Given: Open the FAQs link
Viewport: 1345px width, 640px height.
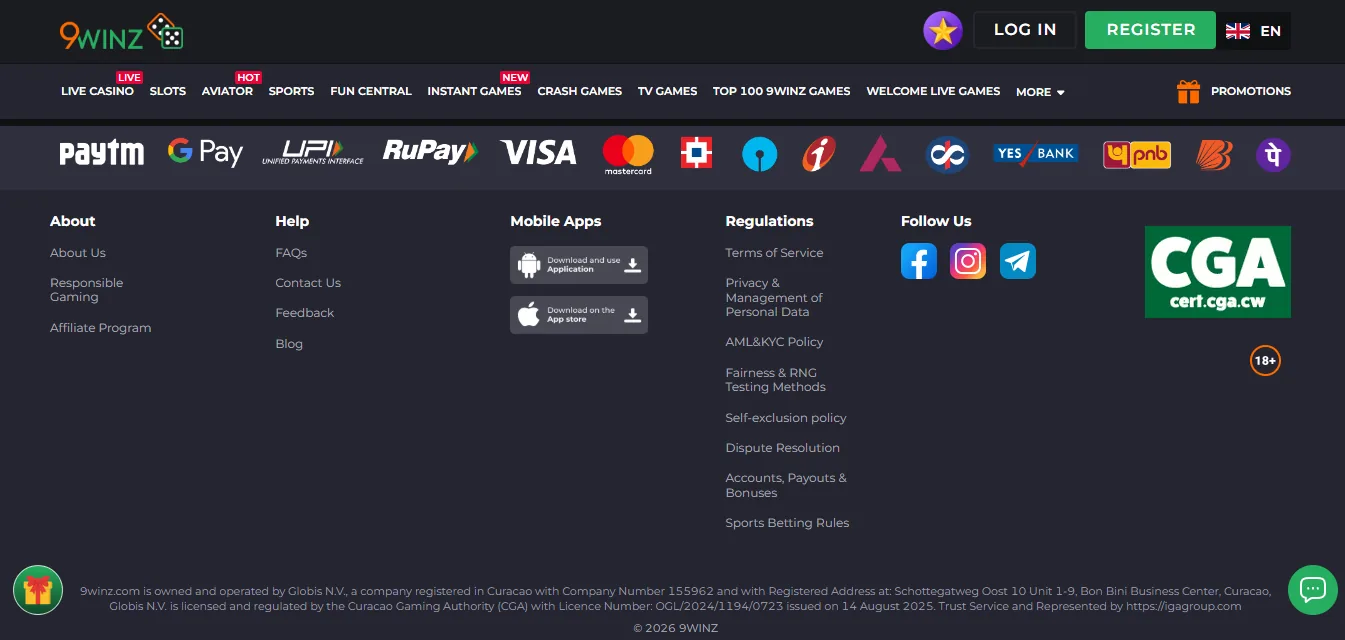Looking at the screenshot, I should [291, 253].
